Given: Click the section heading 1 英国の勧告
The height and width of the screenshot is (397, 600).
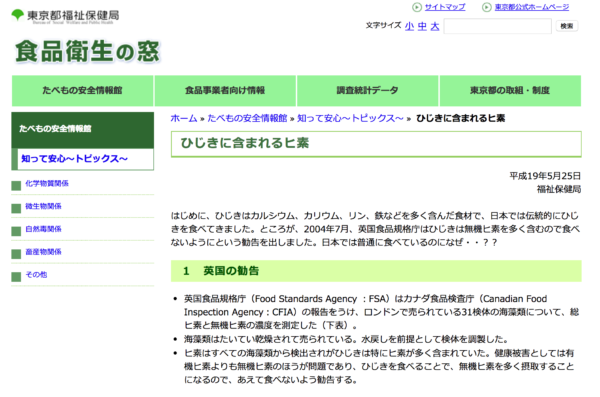Looking at the screenshot, I should 221,271.
